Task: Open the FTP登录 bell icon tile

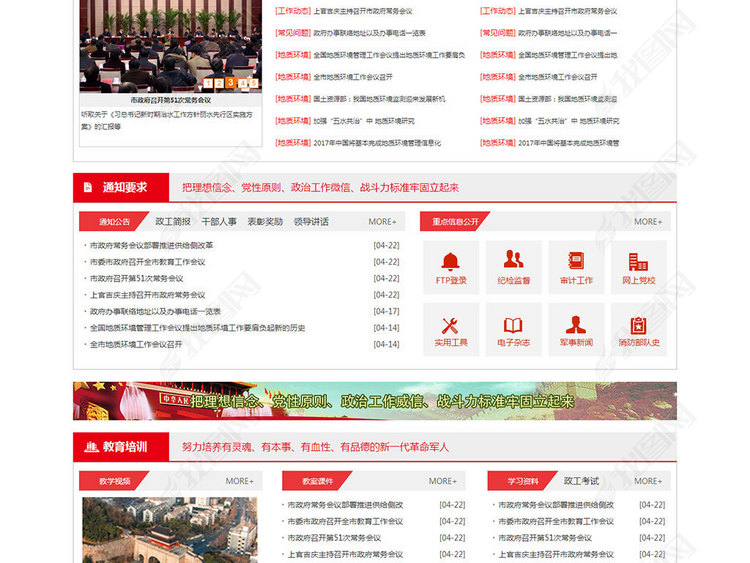Action: click(451, 267)
